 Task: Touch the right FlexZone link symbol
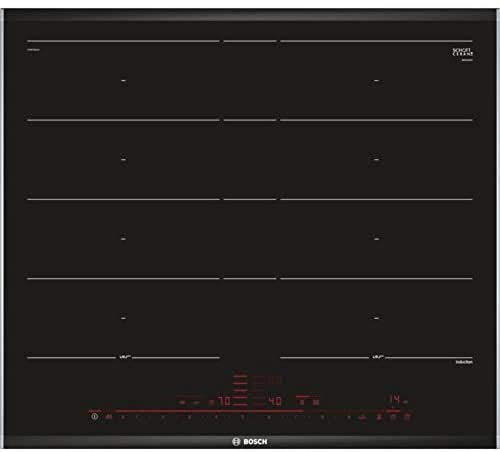coord(377,357)
